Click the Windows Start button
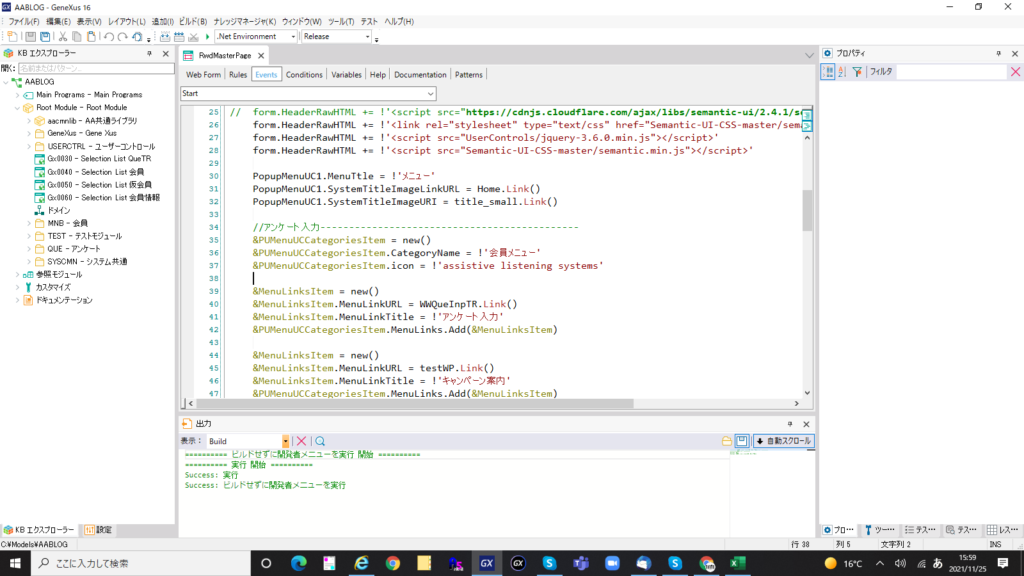This screenshot has width=1024, height=576. pyautogui.click(x=15, y=563)
